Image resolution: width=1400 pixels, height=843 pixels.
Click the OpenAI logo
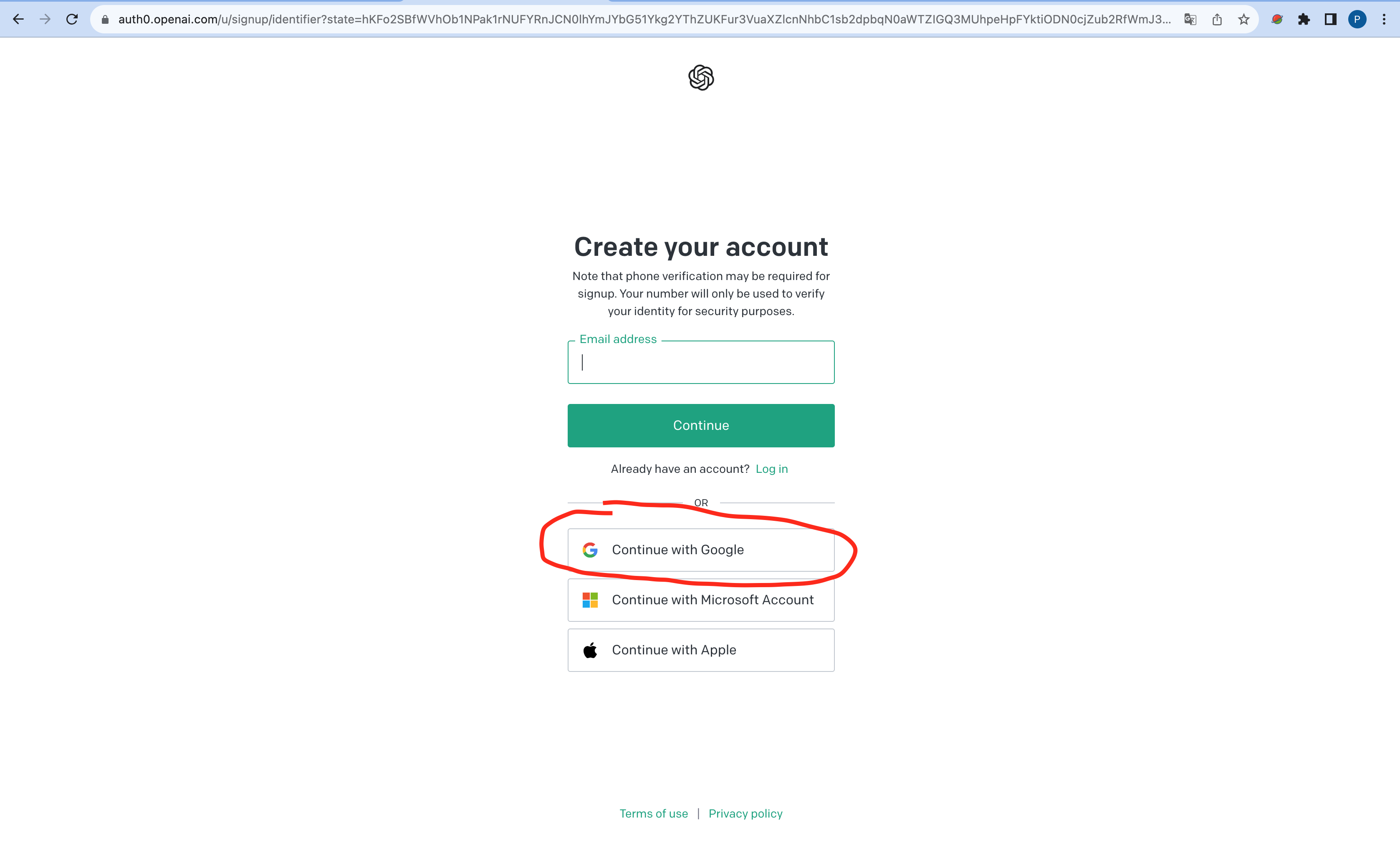700,77
